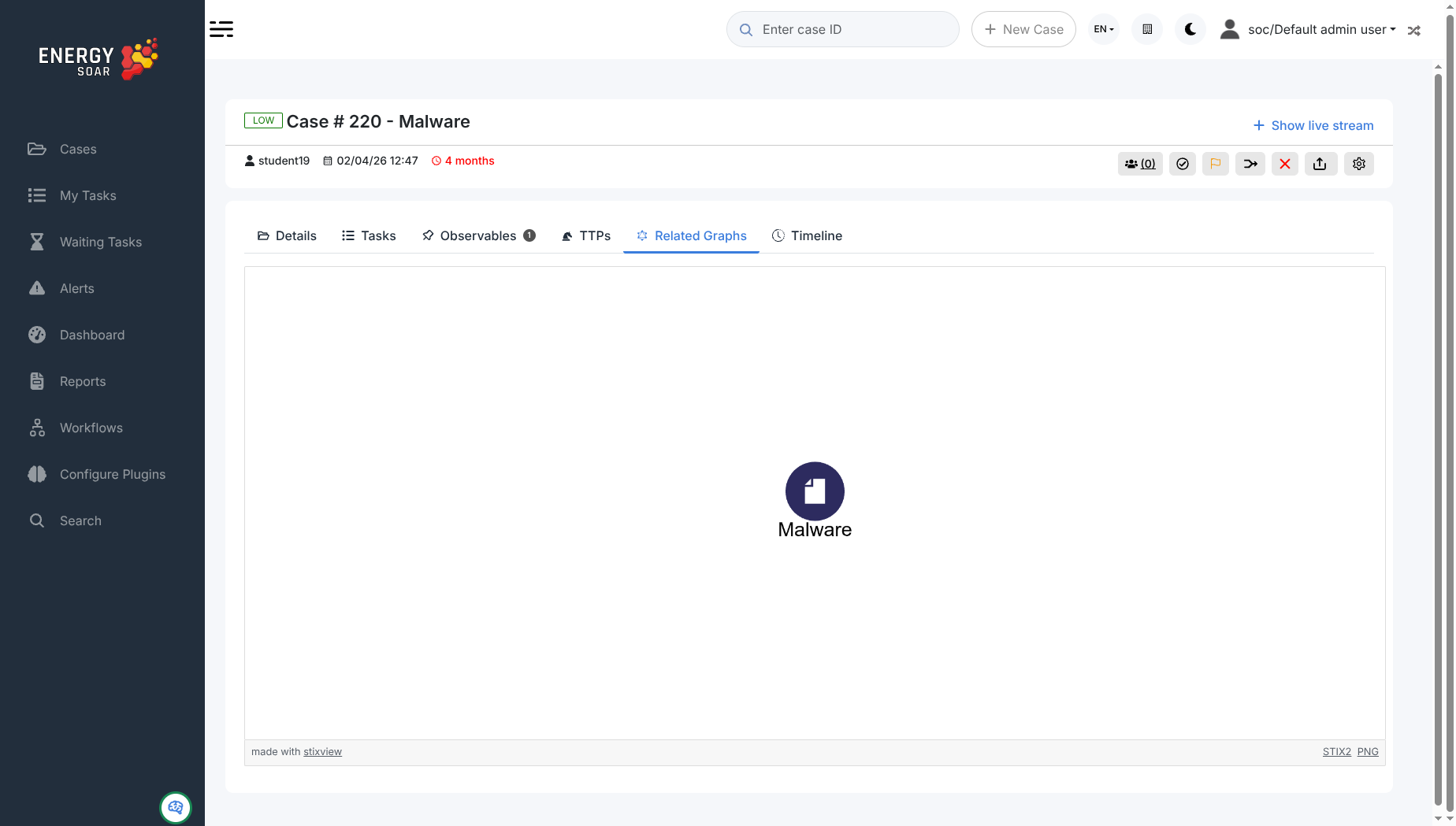Click the New Case button
The width and height of the screenshot is (1456, 826).
tap(1023, 29)
